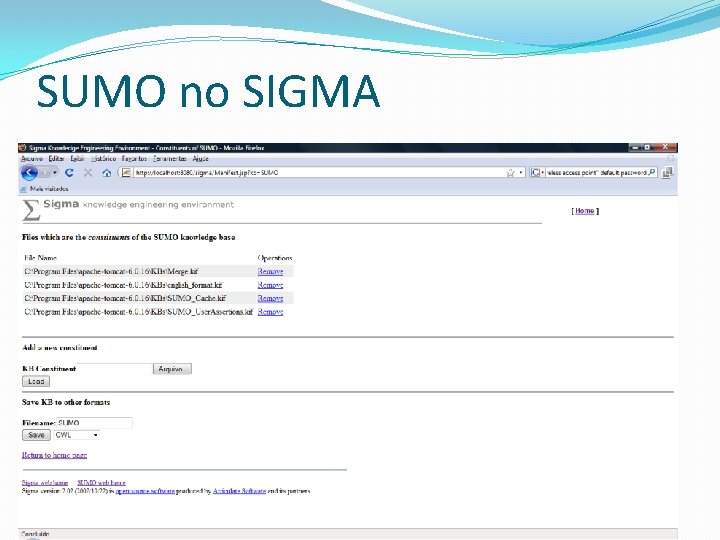This screenshot has height=540, width=720.
Task: Open the address bar history dropdown
Action: [x=521, y=173]
